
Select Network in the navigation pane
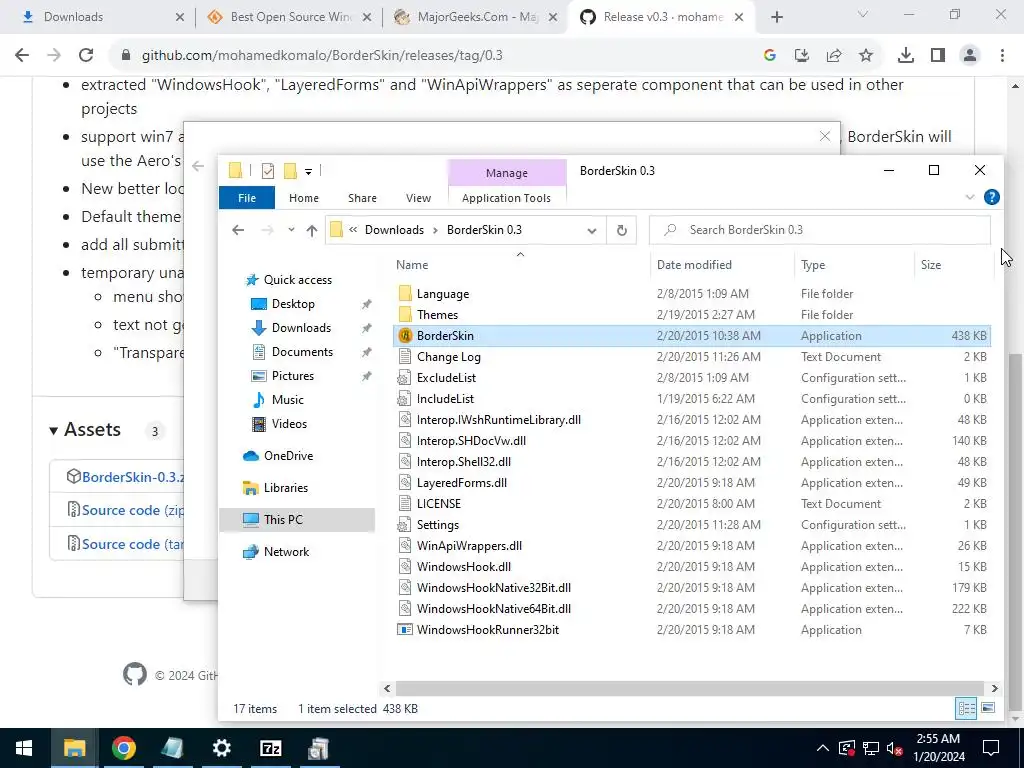pos(286,552)
